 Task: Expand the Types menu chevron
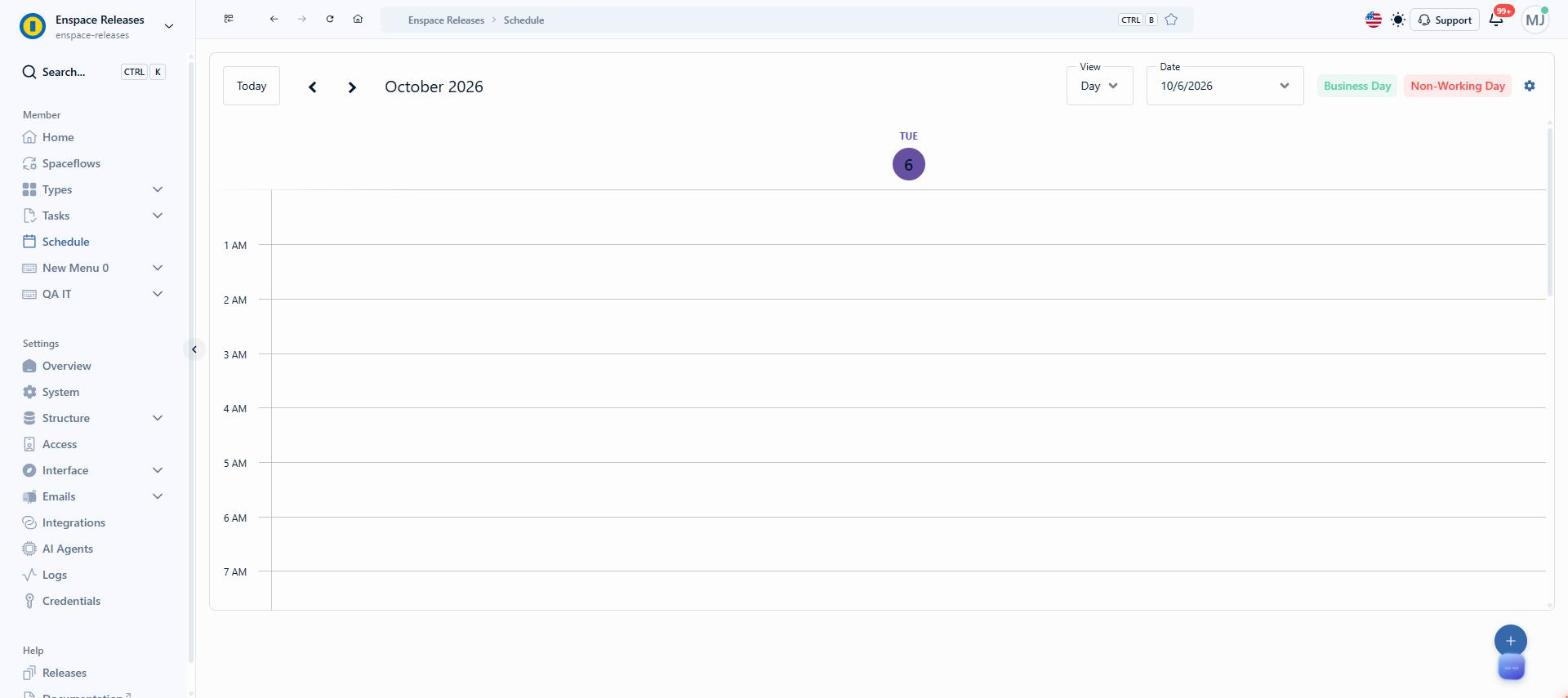[157, 189]
